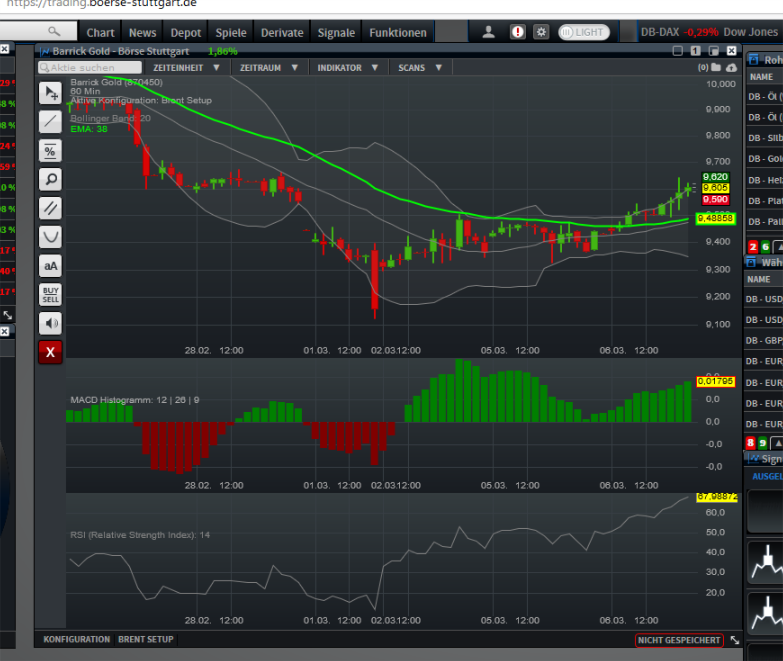Click the AUSGEL signals link
Image resolution: width=783 pixels, height=661 pixels.
[767, 476]
